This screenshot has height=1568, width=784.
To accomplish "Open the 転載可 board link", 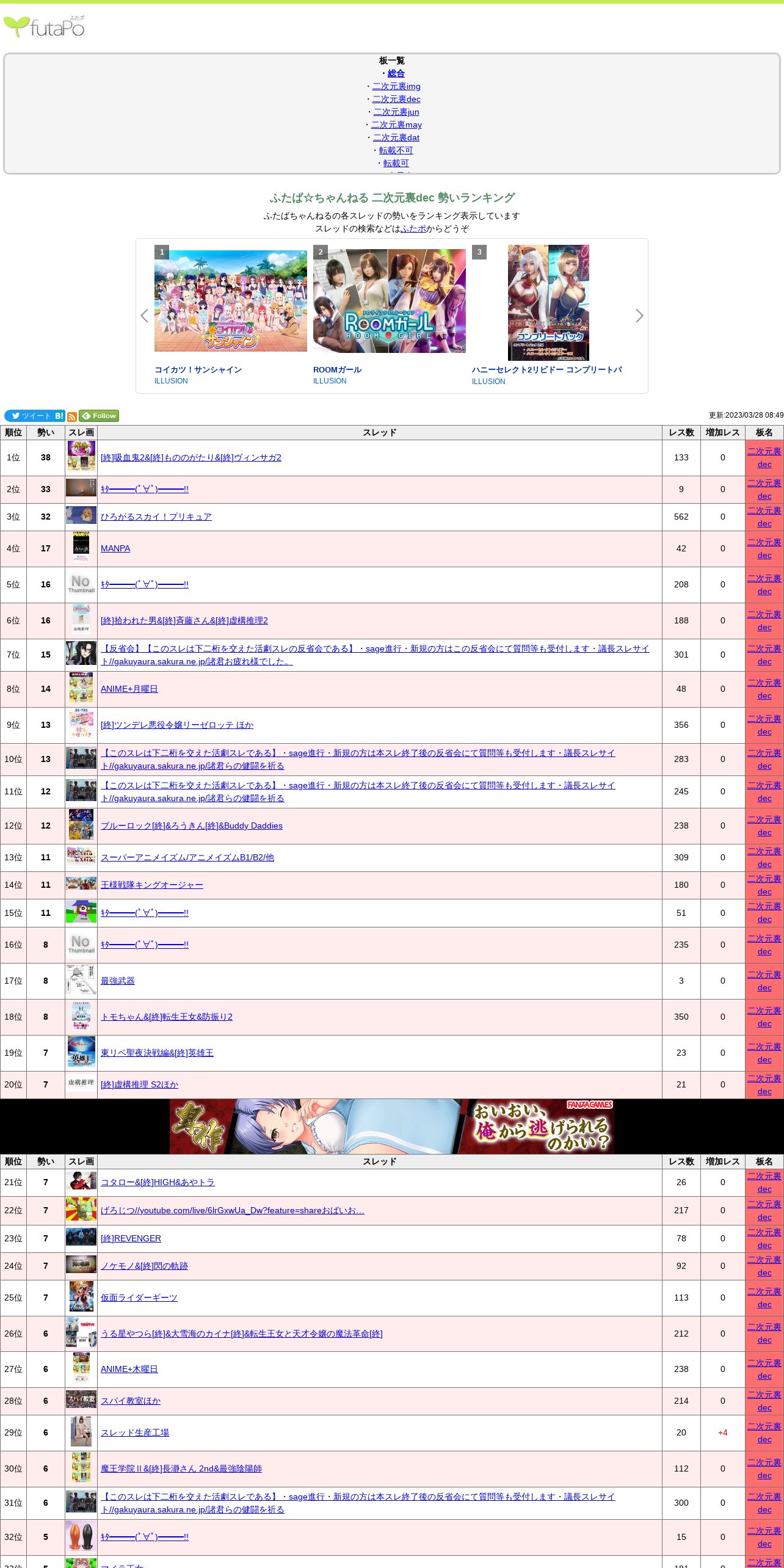I will click(x=396, y=163).
